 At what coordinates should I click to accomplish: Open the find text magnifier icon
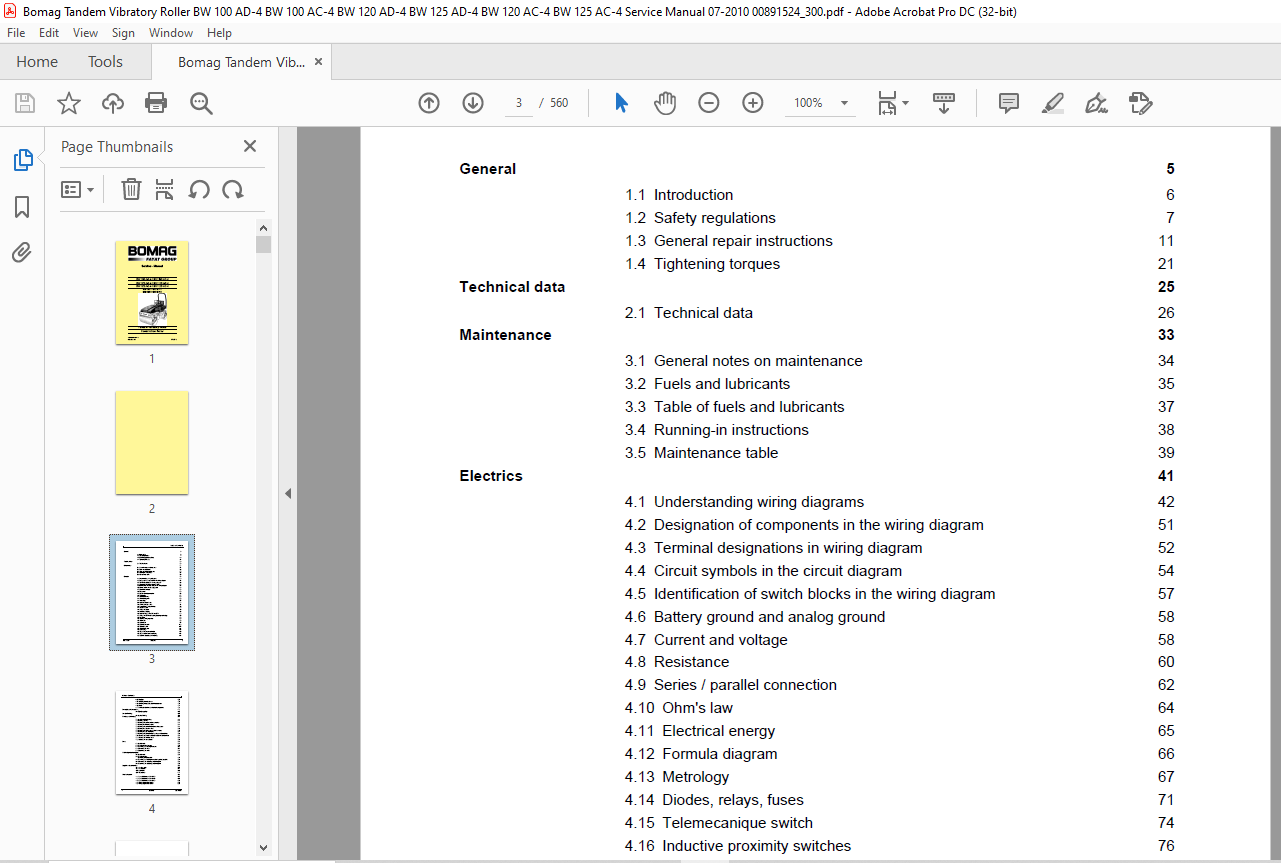pos(201,103)
